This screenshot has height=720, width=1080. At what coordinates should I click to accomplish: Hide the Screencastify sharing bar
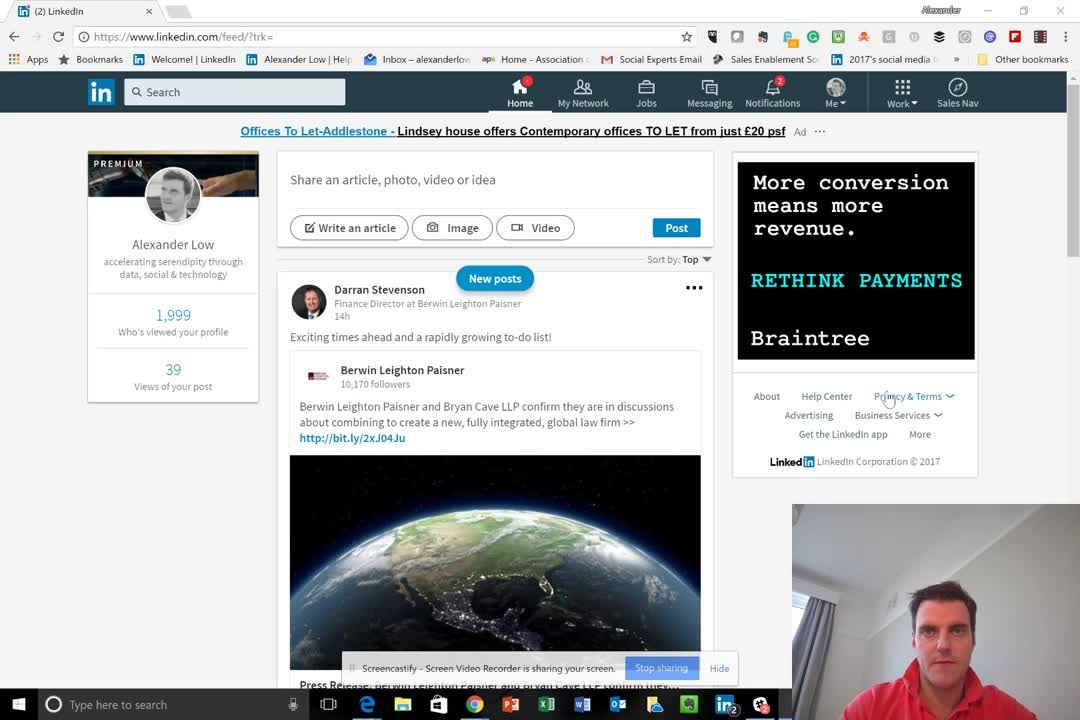[x=719, y=668]
